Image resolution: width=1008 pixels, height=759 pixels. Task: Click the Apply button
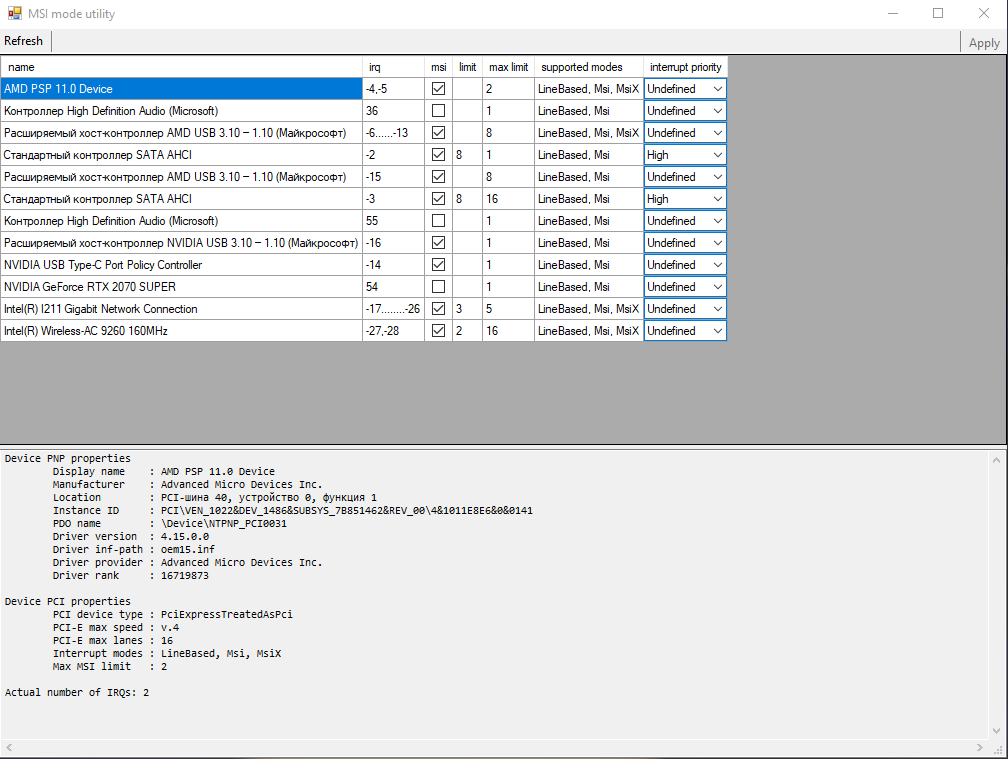(x=984, y=43)
